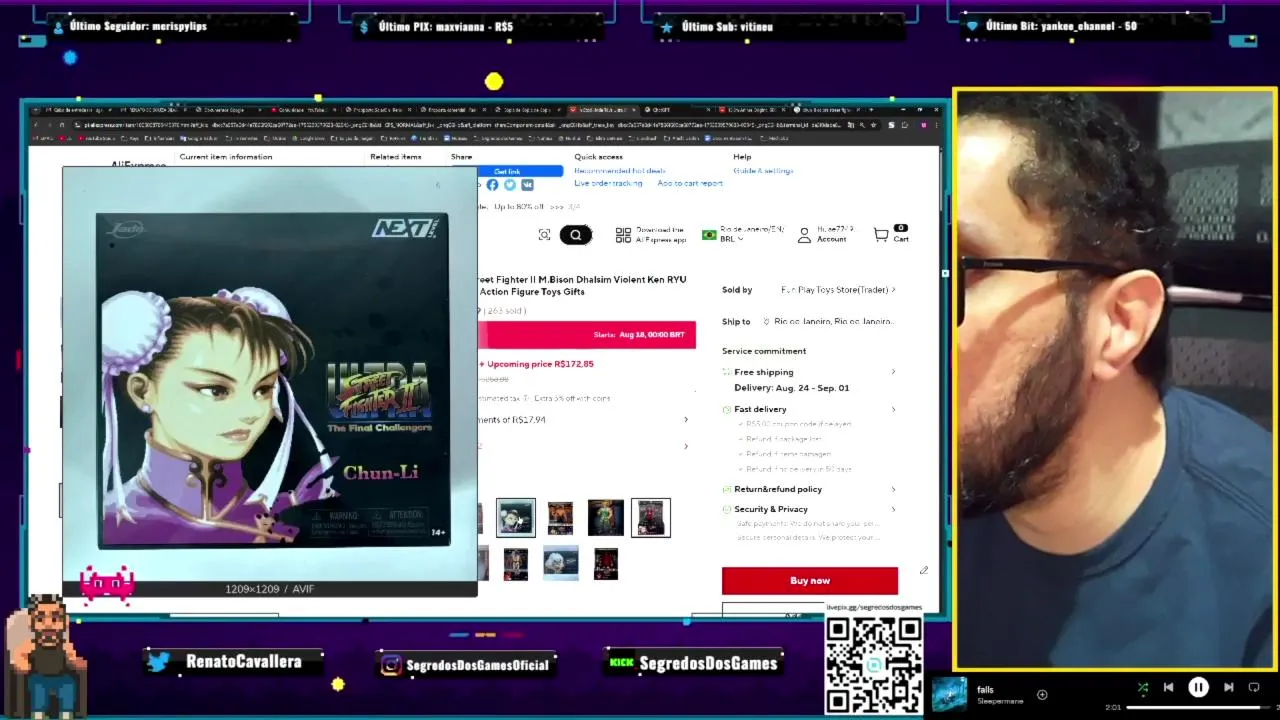Change Ship to Rio de Janeiro location

[828, 322]
